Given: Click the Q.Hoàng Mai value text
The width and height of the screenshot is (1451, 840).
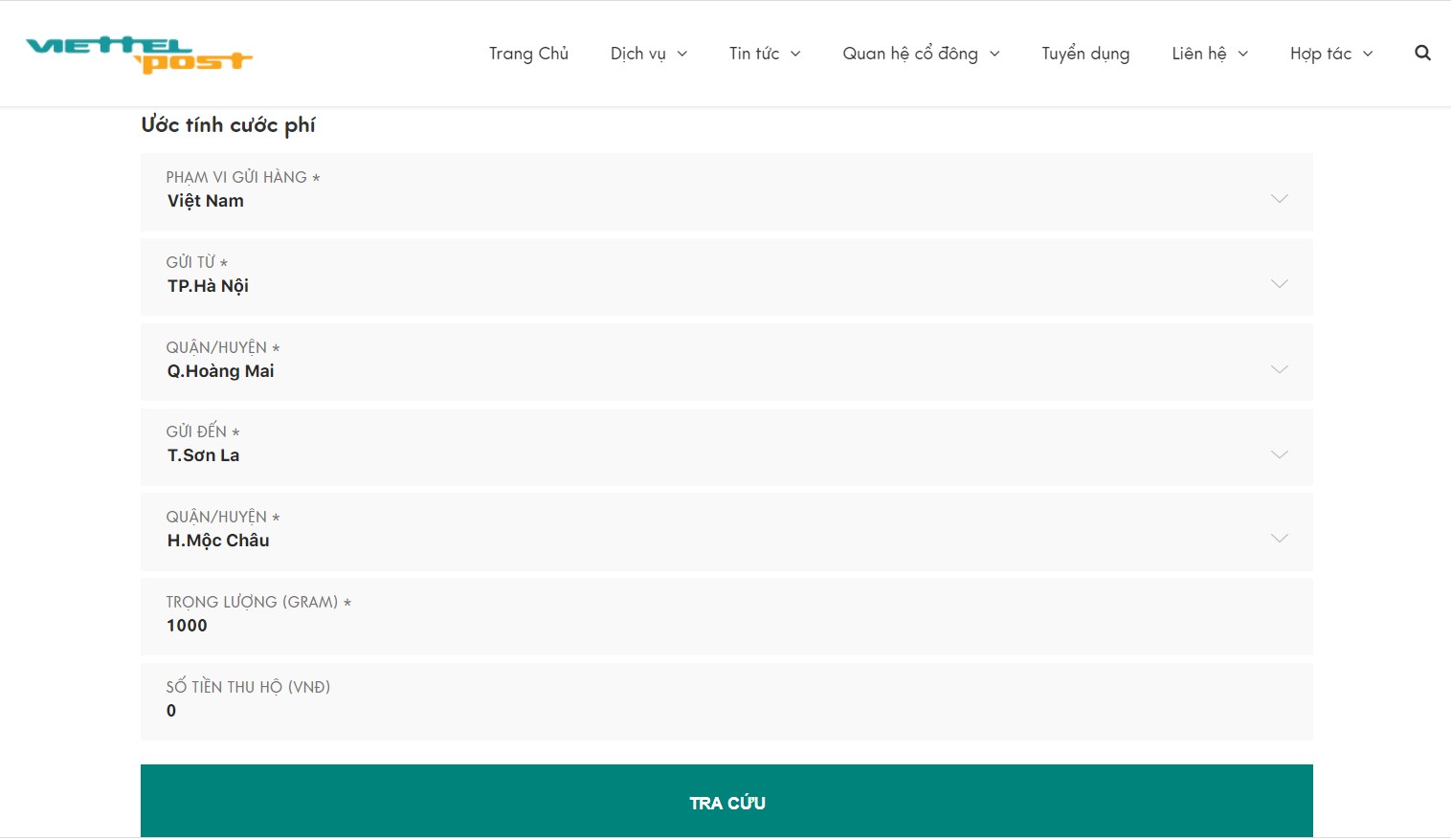Looking at the screenshot, I should 220,371.
